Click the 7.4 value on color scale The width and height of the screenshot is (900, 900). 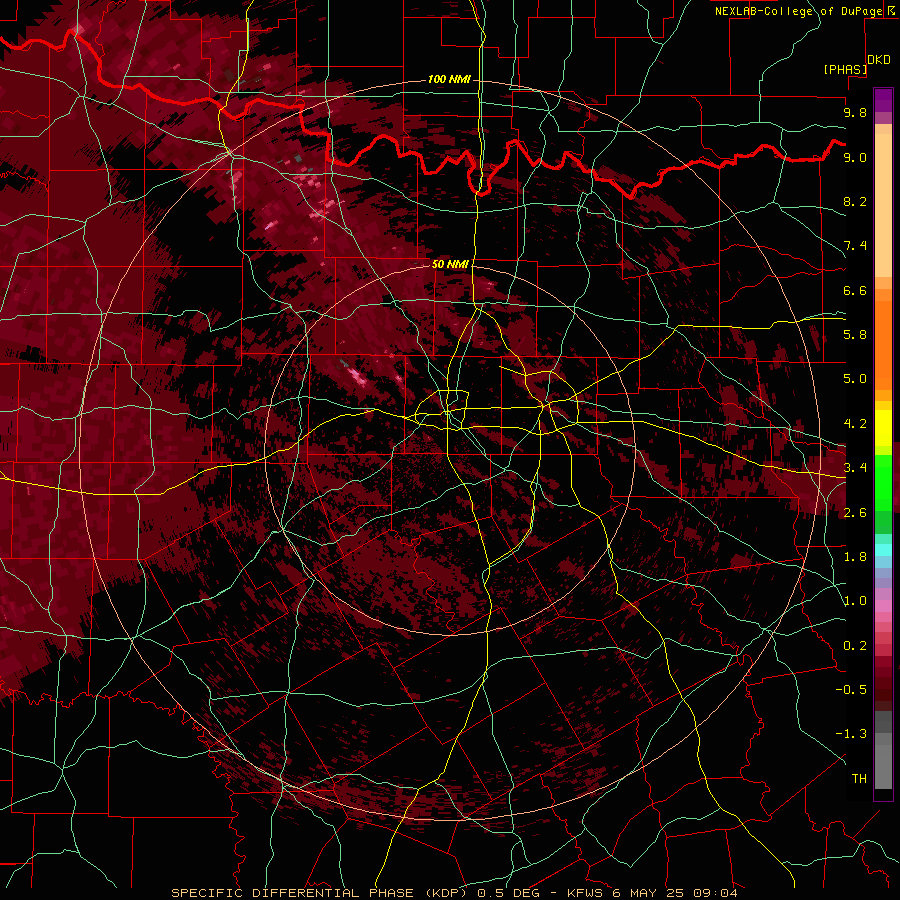pos(855,246)
